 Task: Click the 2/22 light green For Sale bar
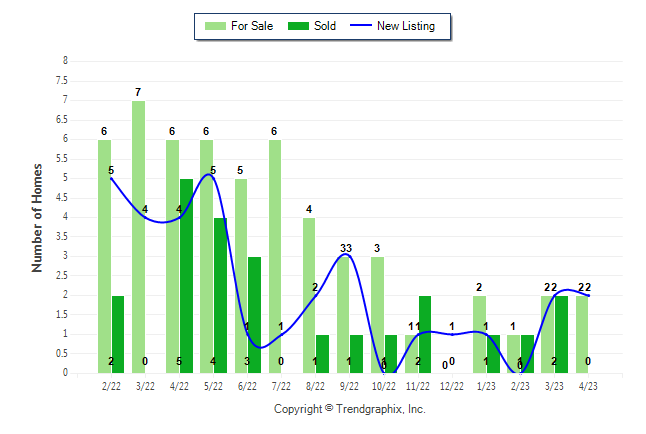click(x=104, y=255)
